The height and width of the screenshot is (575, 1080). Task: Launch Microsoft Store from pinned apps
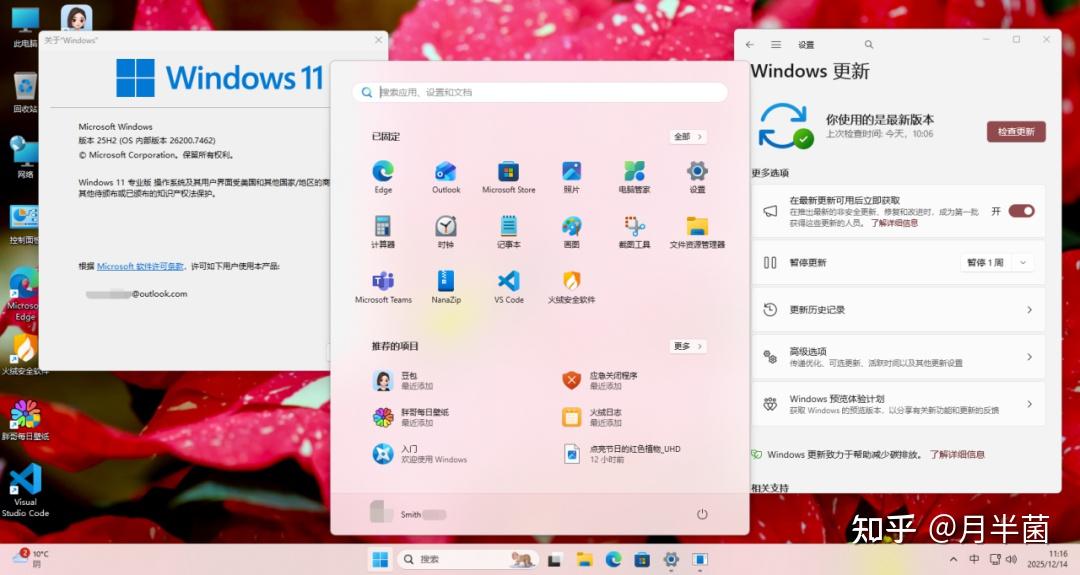pyautogui.click(x=508, y=176)
